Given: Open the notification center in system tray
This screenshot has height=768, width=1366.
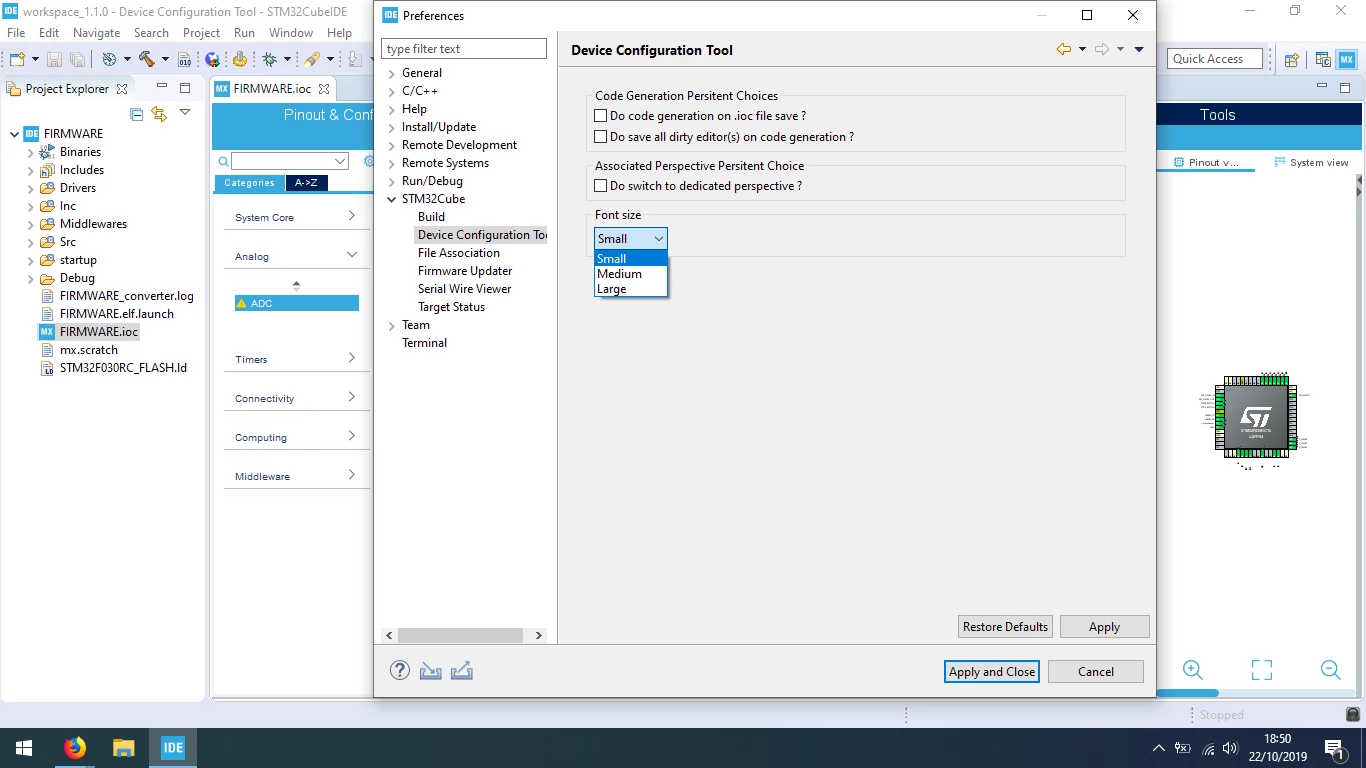Looking at the screenshot, I should (x=1333, y=747).
